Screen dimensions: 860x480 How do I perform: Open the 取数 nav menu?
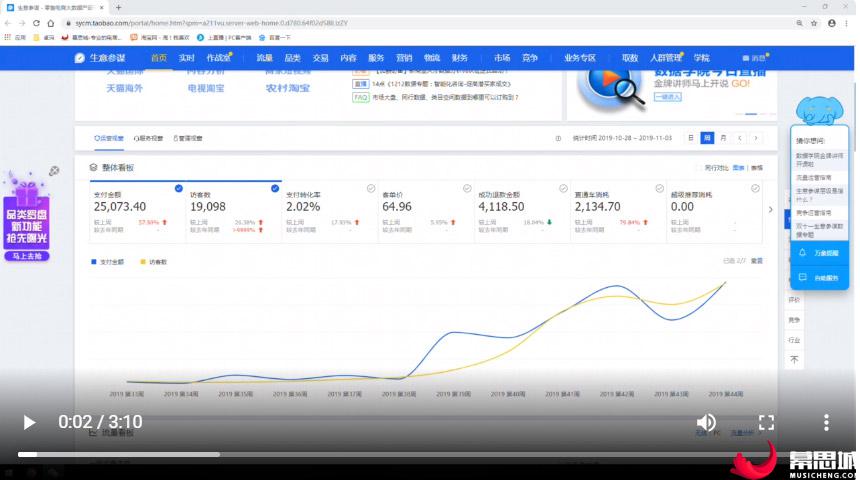pos(630,58)
